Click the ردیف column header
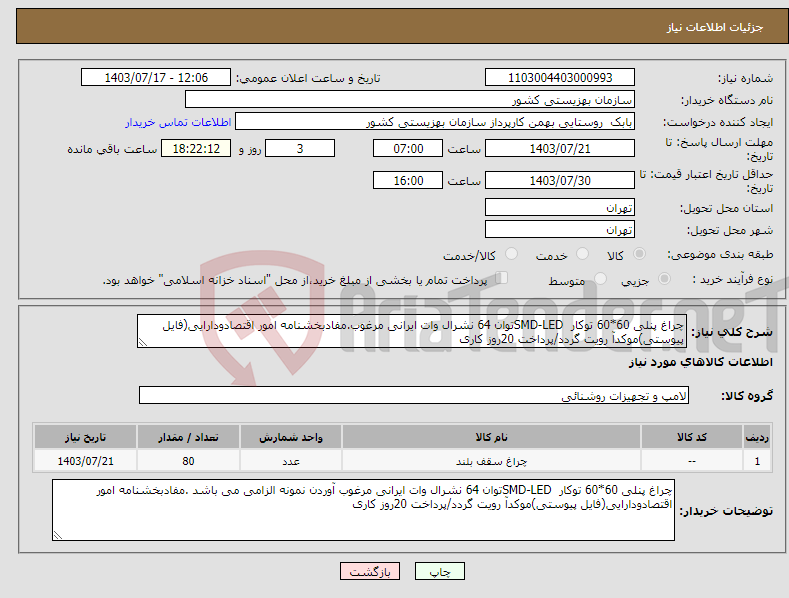This screenshot has height=598, width=789. pos(757,437)
